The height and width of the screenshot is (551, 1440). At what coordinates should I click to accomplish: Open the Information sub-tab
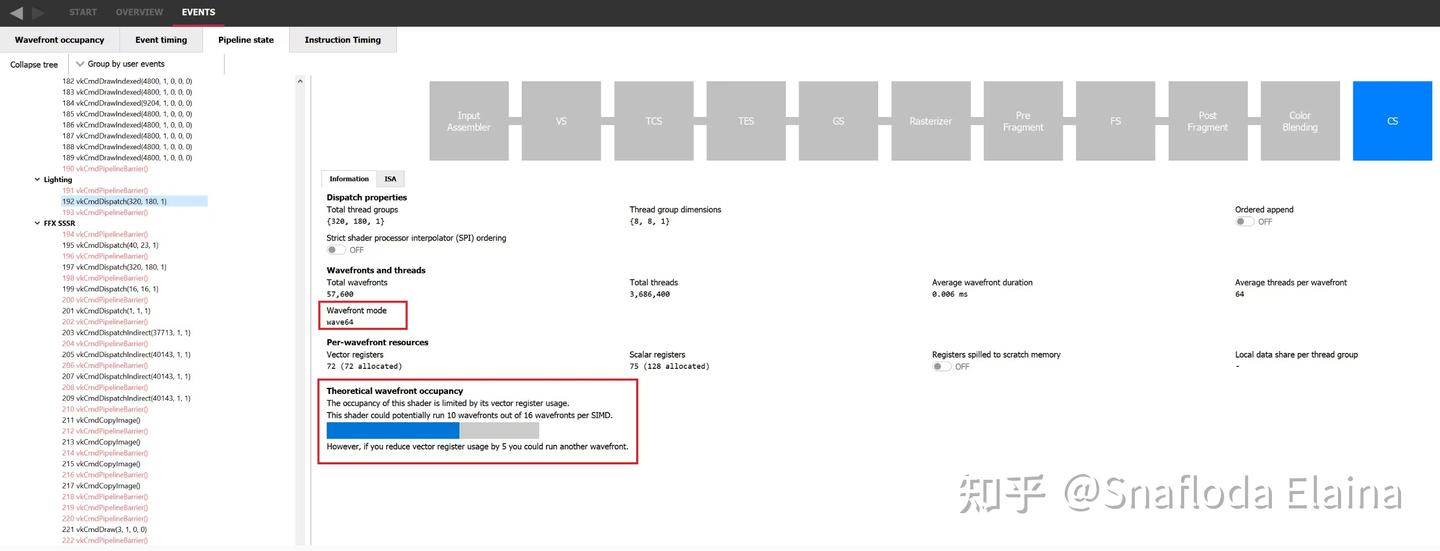click(349, 179)
